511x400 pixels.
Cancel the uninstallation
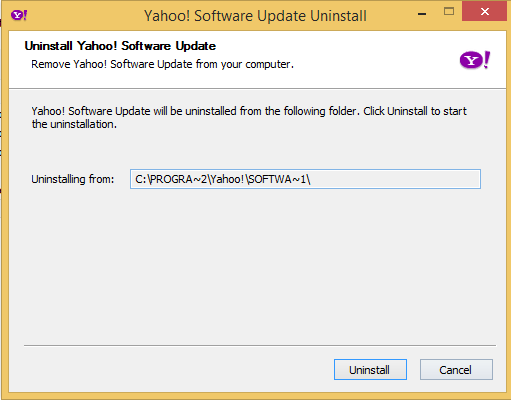pos(456,369)
